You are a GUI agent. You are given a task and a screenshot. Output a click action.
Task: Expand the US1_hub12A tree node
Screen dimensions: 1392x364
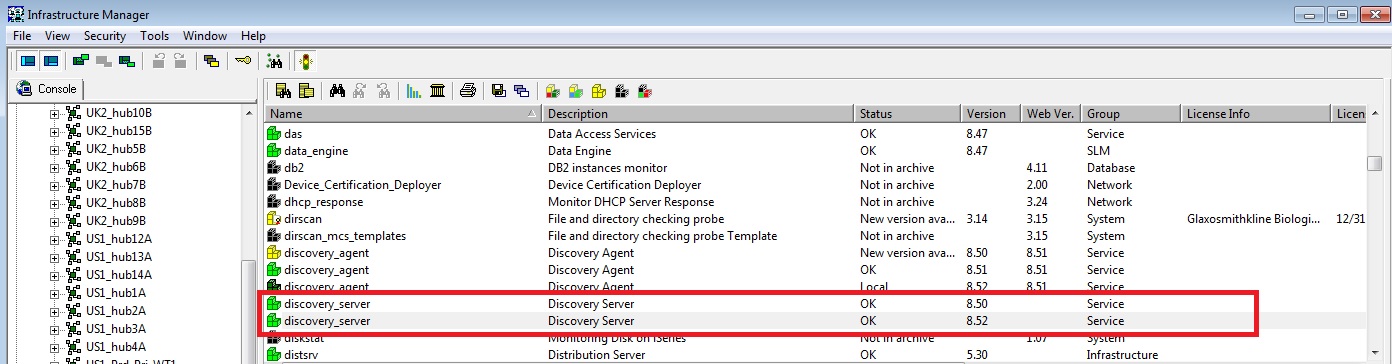click(x=55, y=239)
